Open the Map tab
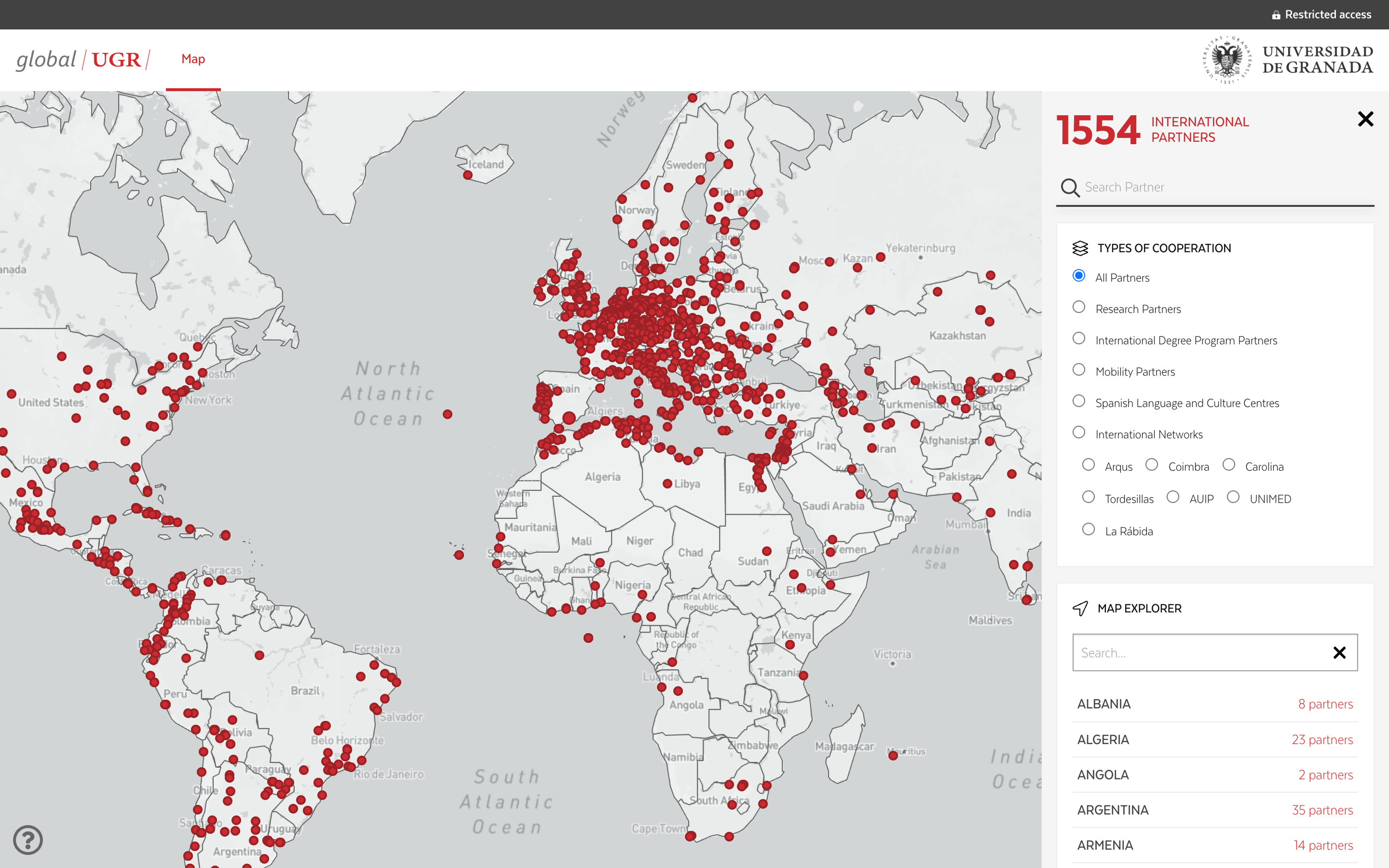The height and width of the screenshot is (868, 1389). [x=193, y=59]
